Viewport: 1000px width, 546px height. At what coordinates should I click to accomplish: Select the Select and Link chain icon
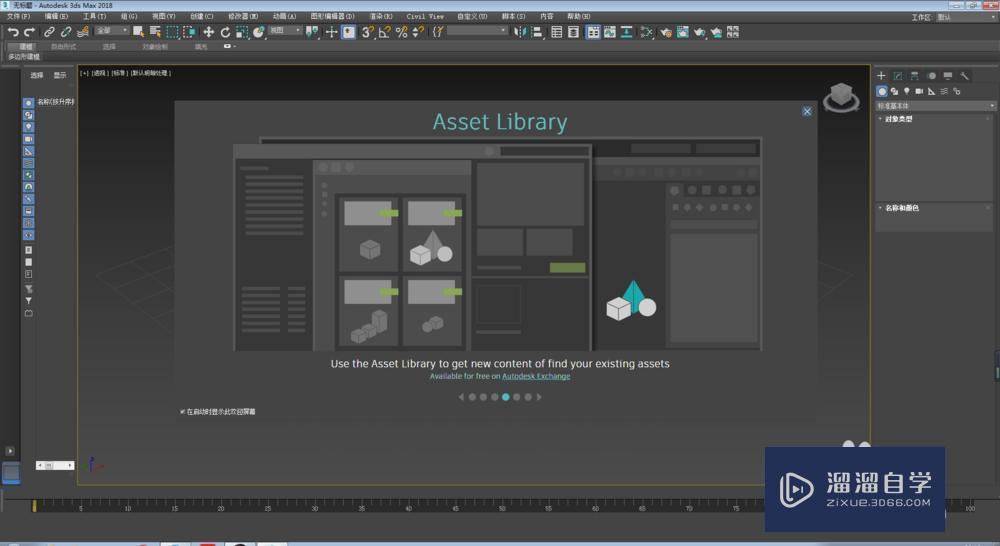(48, 32)
